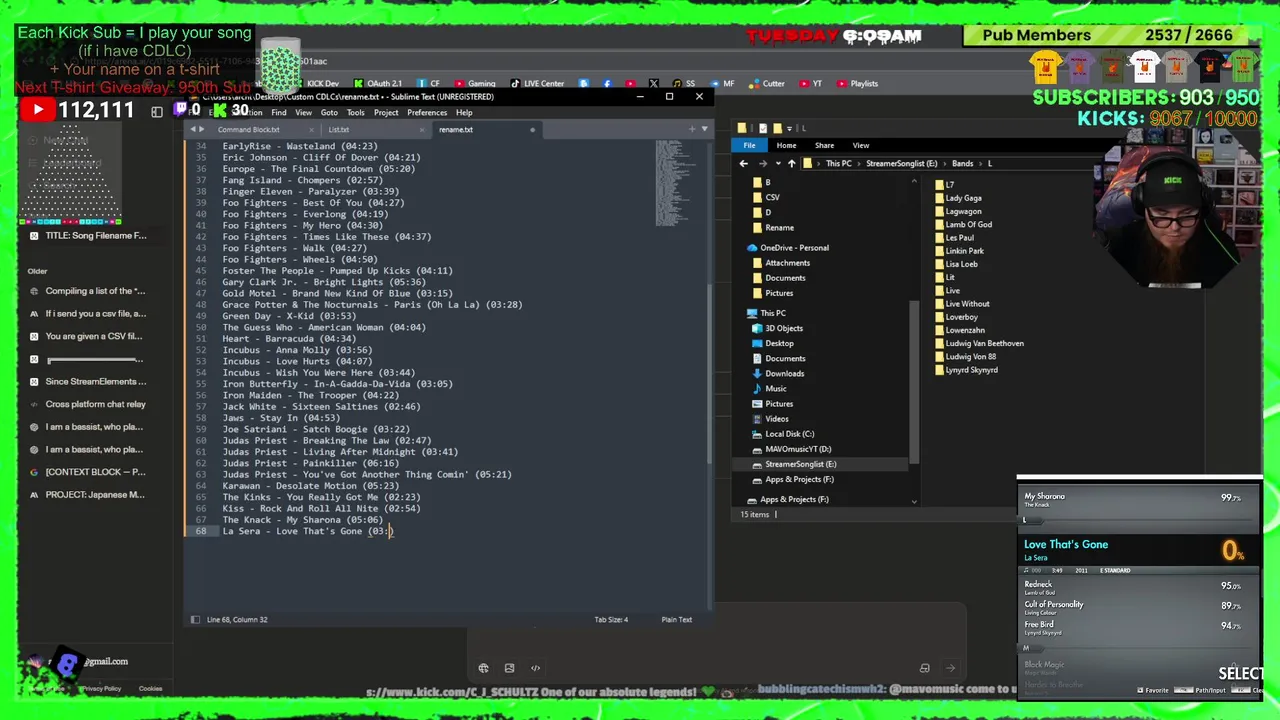Open the Goto menu in Sublime Text
Viewport: 1280px width, 720px height.
point(329,112)
